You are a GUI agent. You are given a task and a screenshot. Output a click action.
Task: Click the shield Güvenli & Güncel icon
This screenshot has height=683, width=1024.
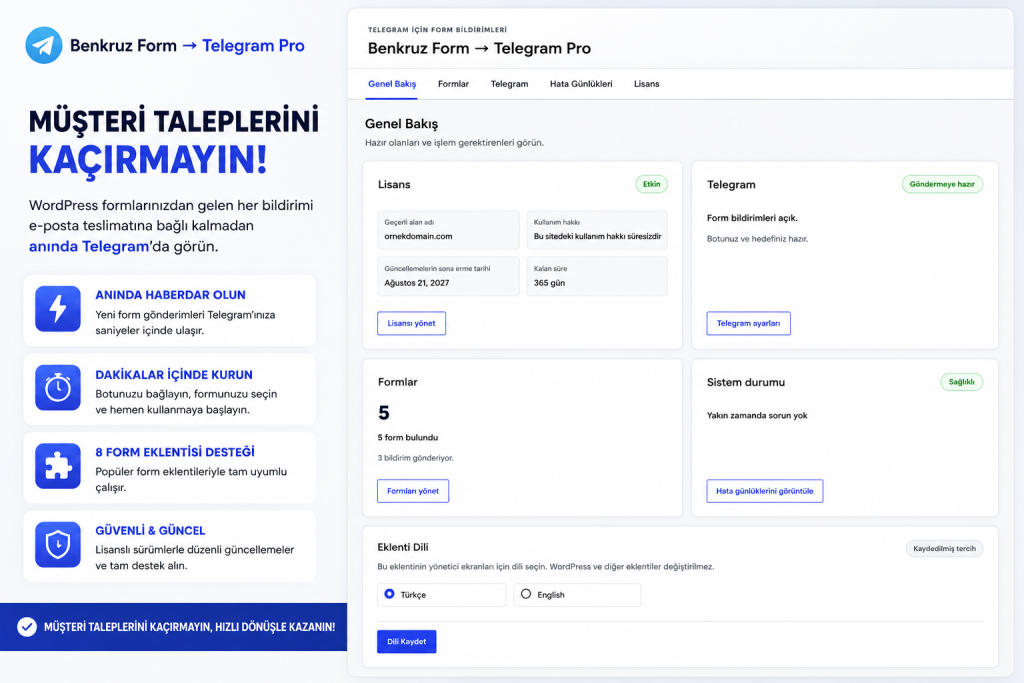pos(58,545)
